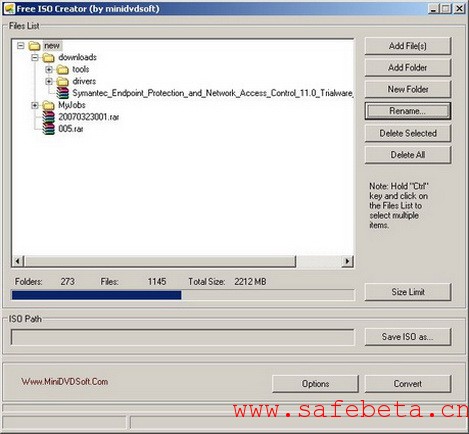469x434 pixels.
Task: Click the Add Folder button
Action: [408, 68]
